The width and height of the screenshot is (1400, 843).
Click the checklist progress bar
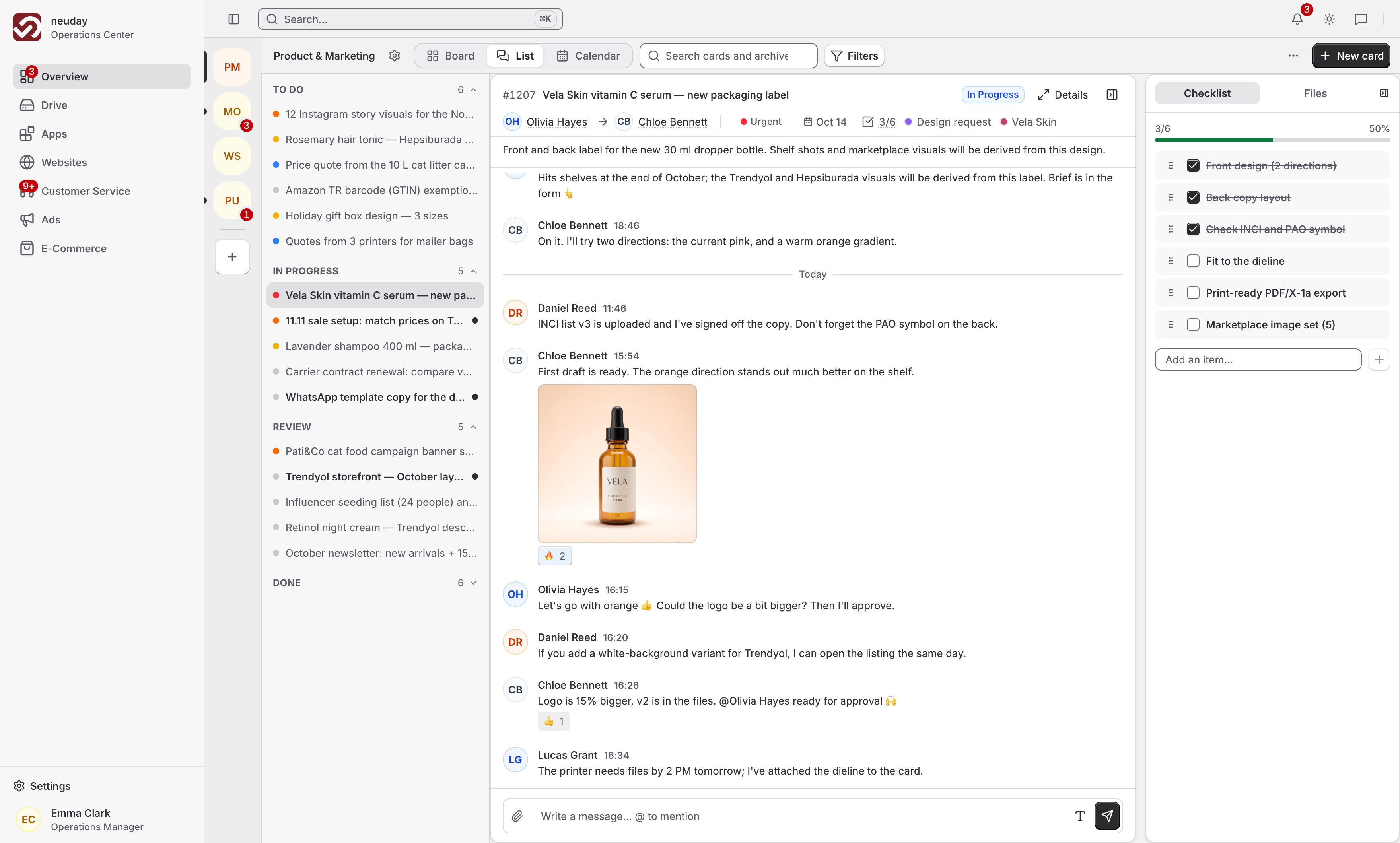point(1272,140)
